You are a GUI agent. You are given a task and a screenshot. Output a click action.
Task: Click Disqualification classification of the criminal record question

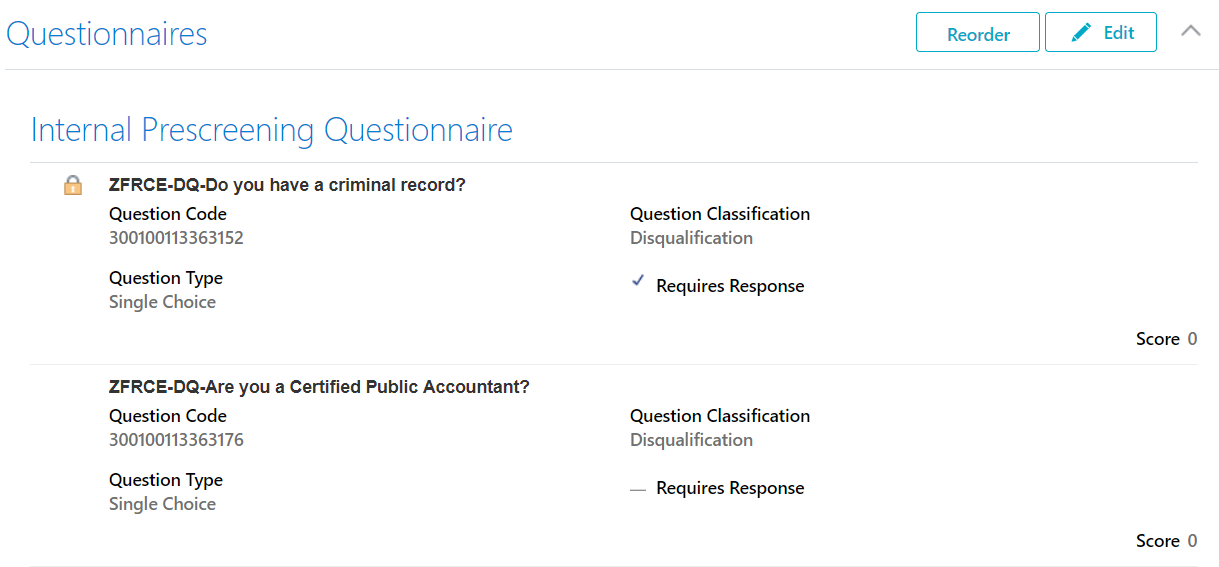tap(691, 238)
